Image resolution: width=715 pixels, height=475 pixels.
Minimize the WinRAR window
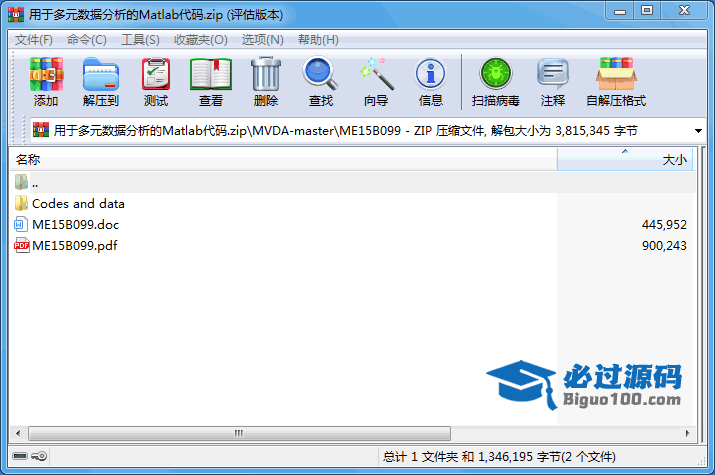[x=619, y=11]
